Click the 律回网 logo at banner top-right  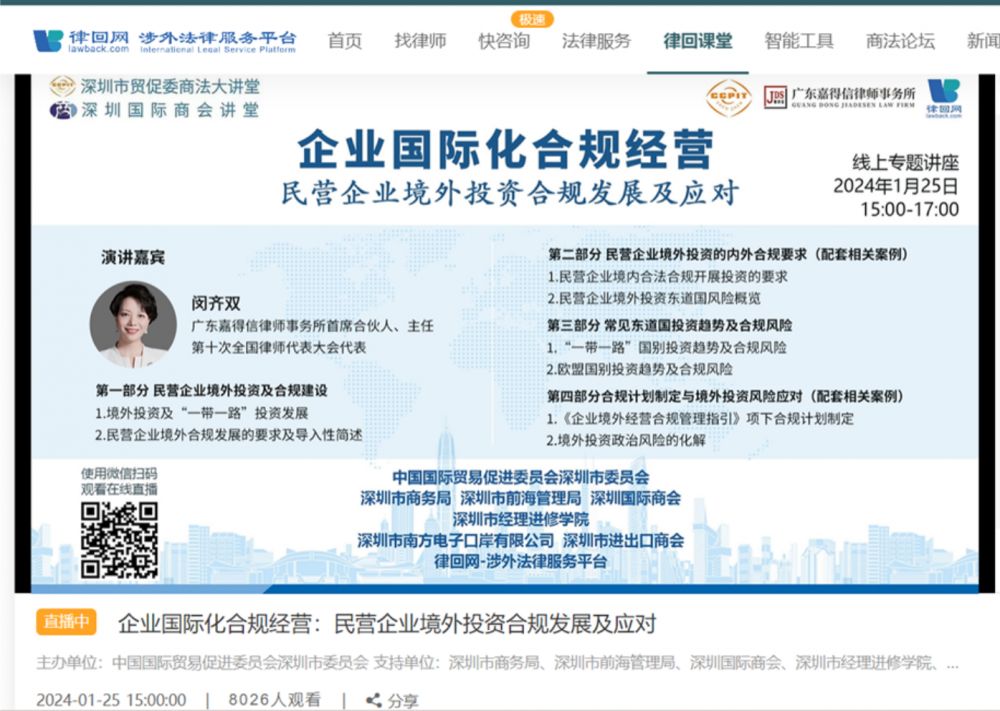tap(943, 98)
